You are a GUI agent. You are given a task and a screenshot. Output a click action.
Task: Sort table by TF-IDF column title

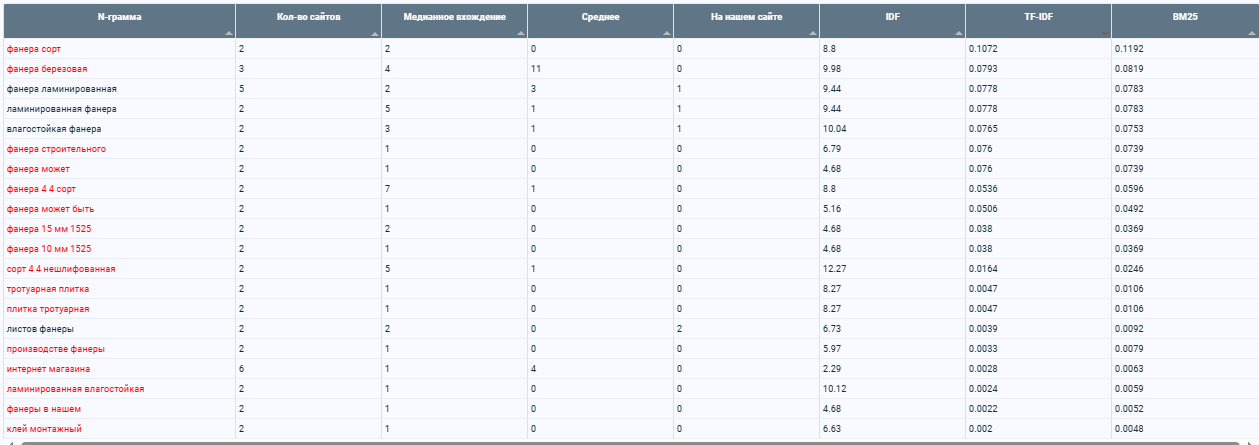(x=1038, y=17)
